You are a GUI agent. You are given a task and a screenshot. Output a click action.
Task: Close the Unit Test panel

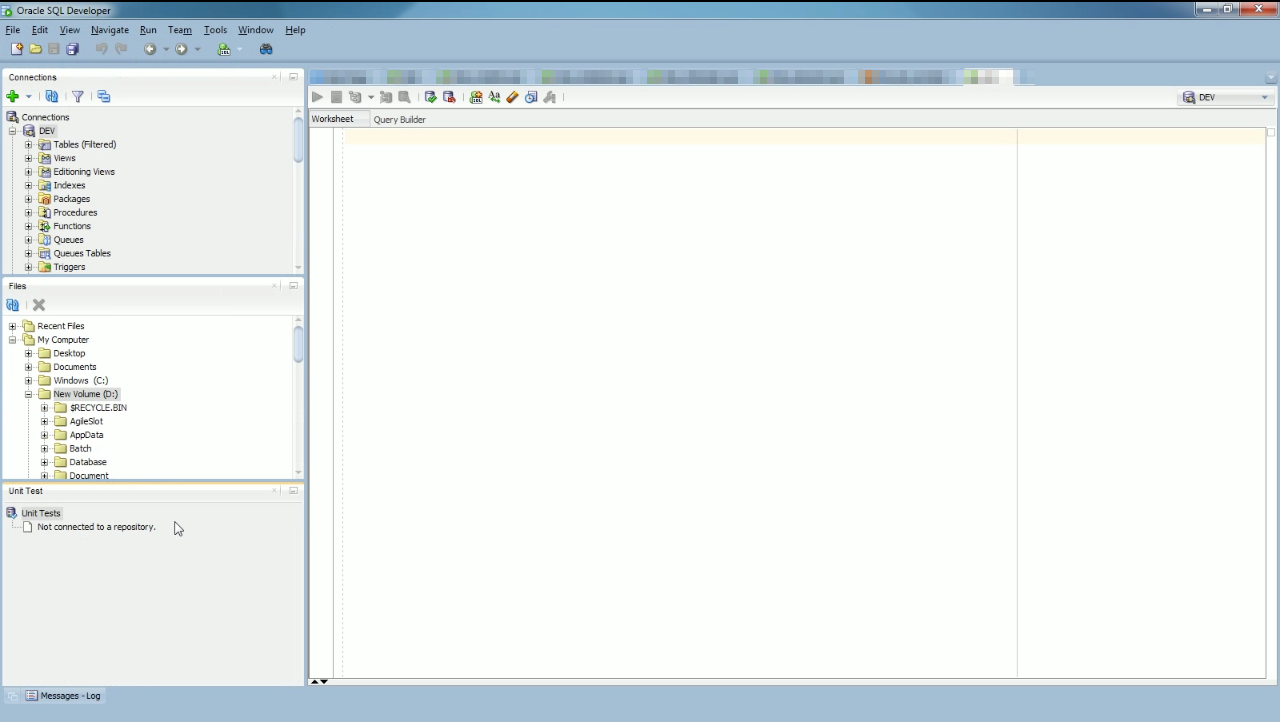275,491
